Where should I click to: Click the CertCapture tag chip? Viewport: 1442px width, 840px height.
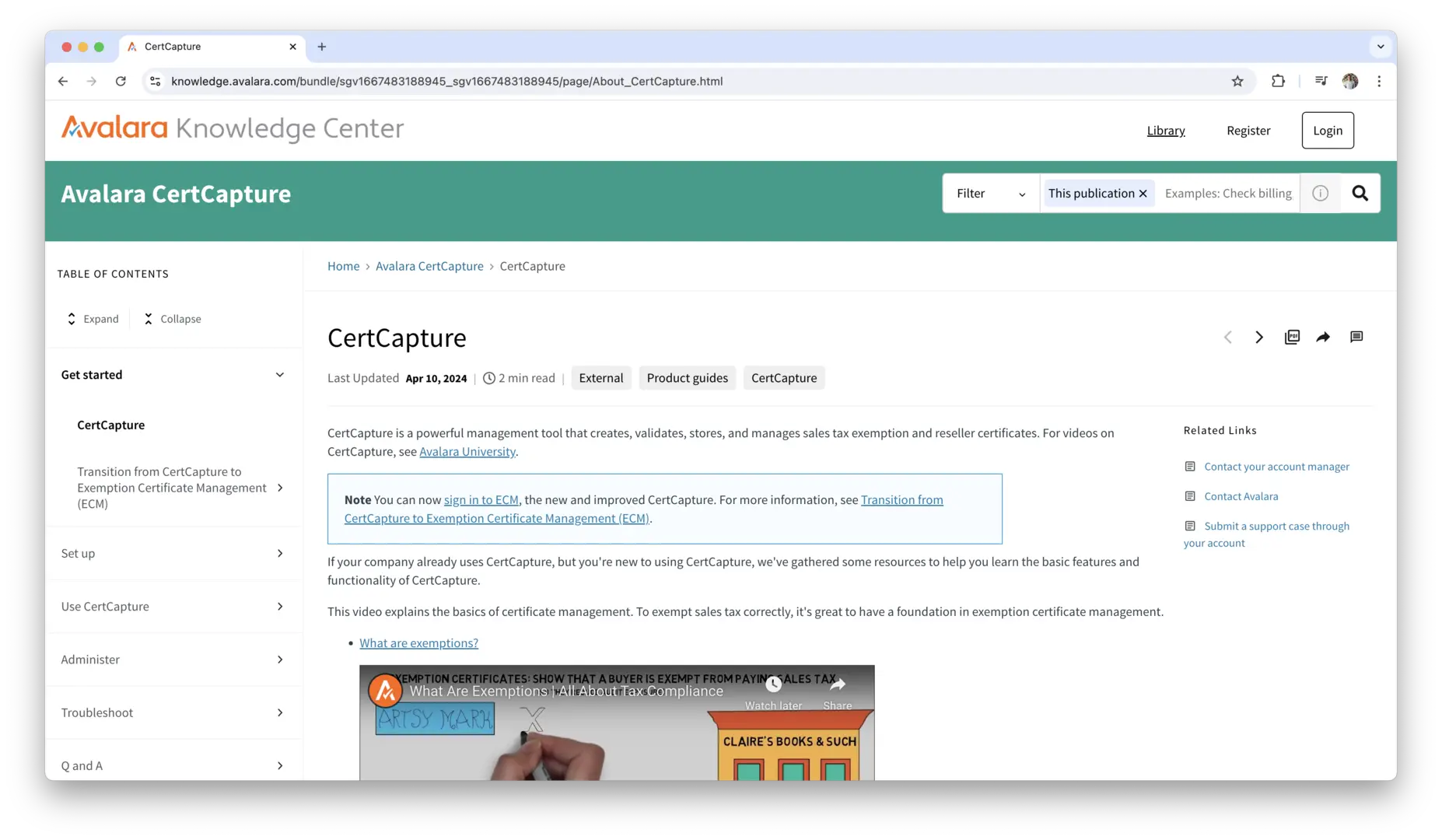pos(784,378)
